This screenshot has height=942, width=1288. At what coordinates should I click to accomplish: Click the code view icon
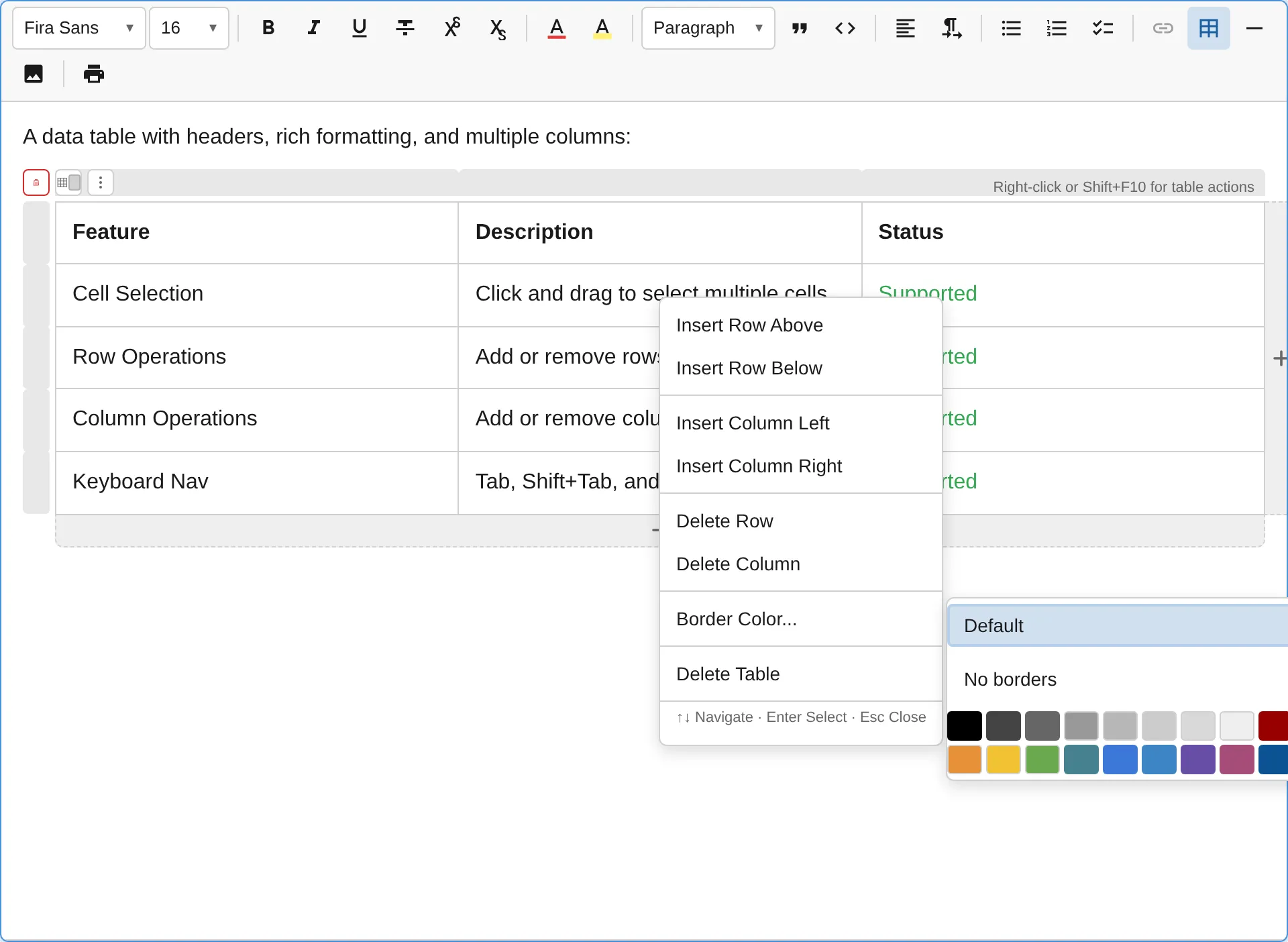click(x=845, y=28)
